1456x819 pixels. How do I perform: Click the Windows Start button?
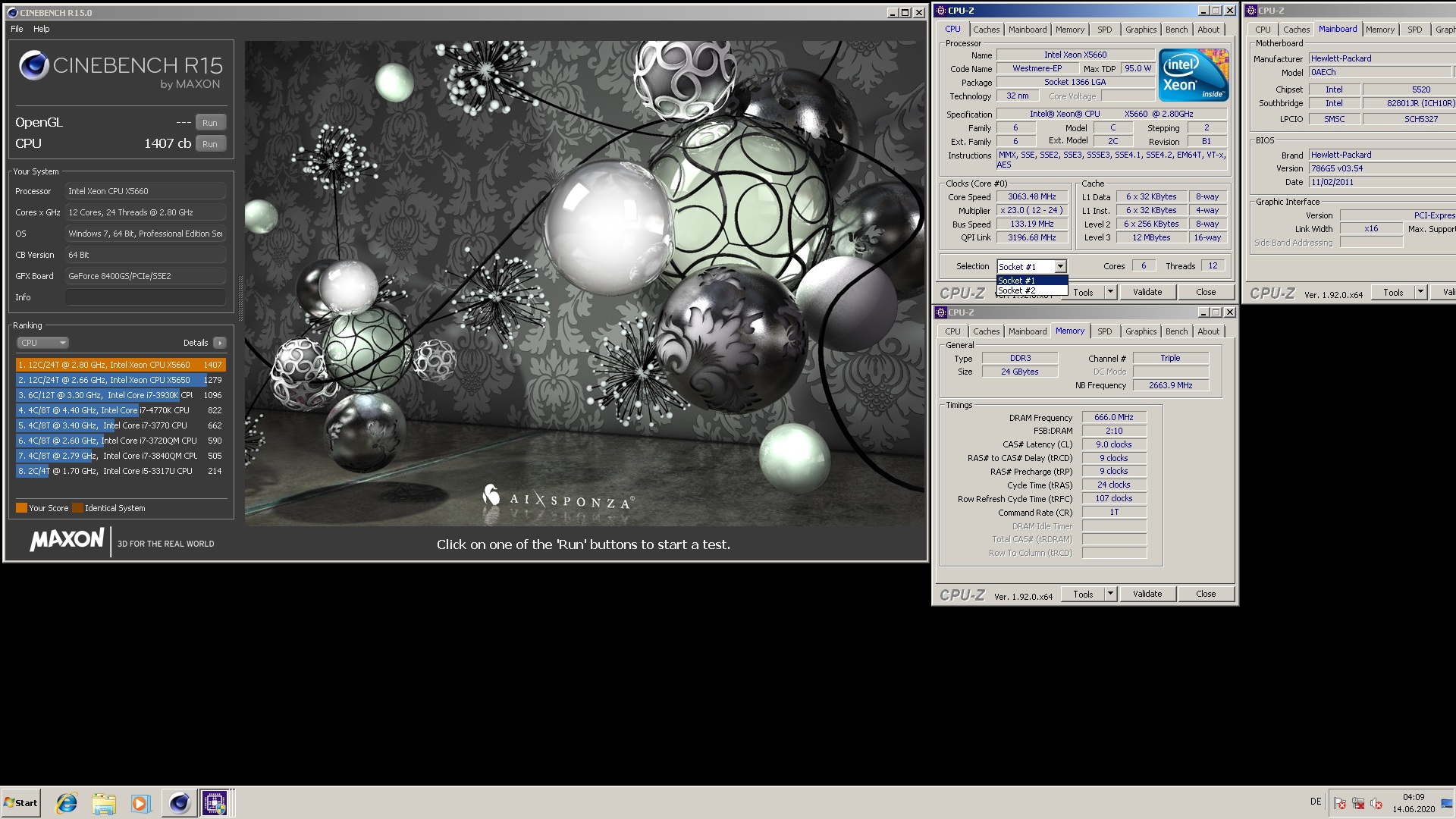20,802
